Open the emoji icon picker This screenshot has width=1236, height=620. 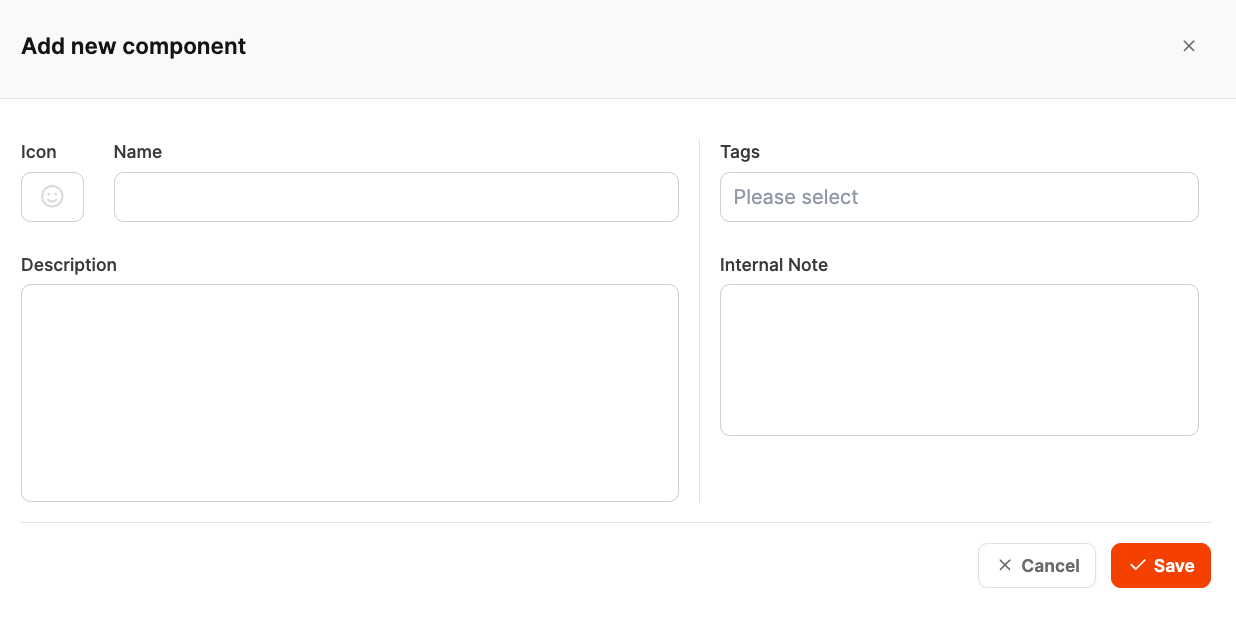click(52, 197)
